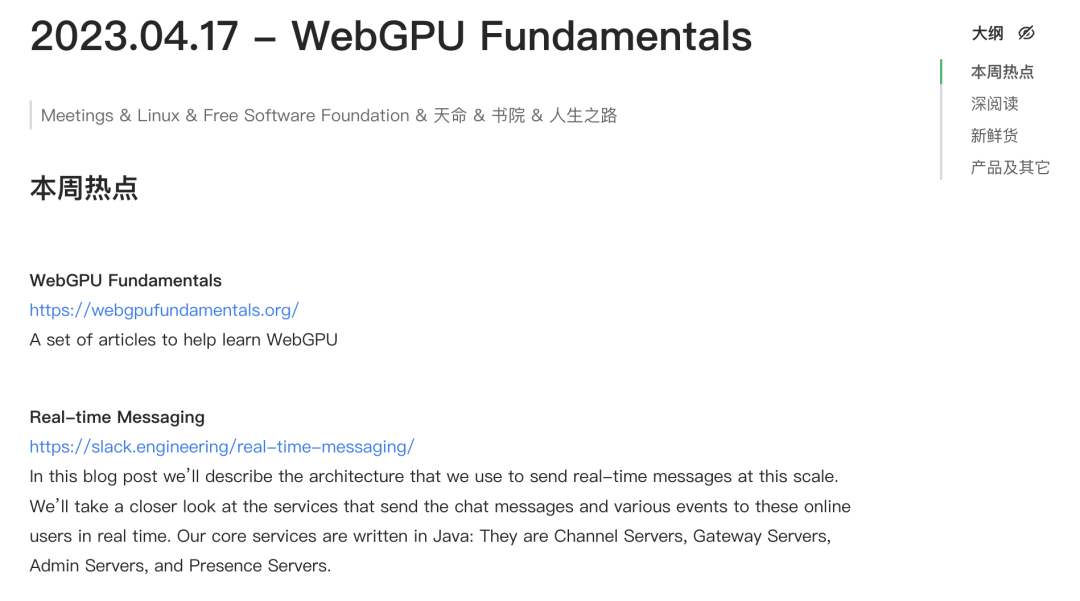1080x601 pixels.
Task: Click the 2023.04.17 – WebGPU Fundamentals title
Action: (x=391, y=36)
